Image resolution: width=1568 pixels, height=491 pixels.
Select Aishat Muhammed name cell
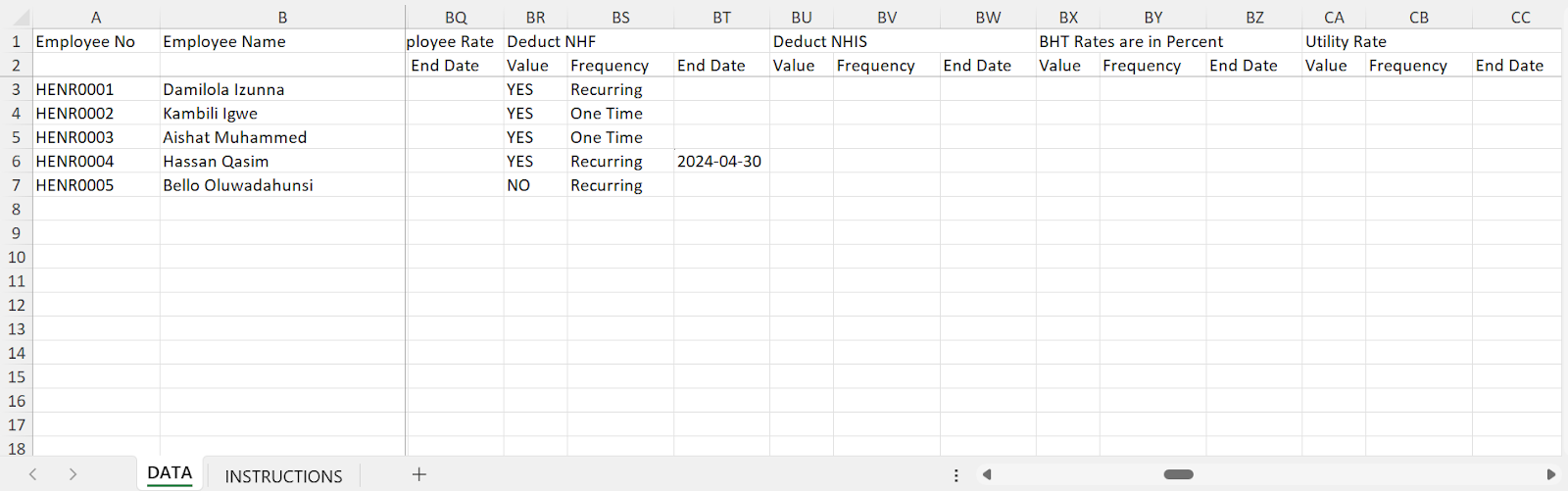(x=282, y=137)
